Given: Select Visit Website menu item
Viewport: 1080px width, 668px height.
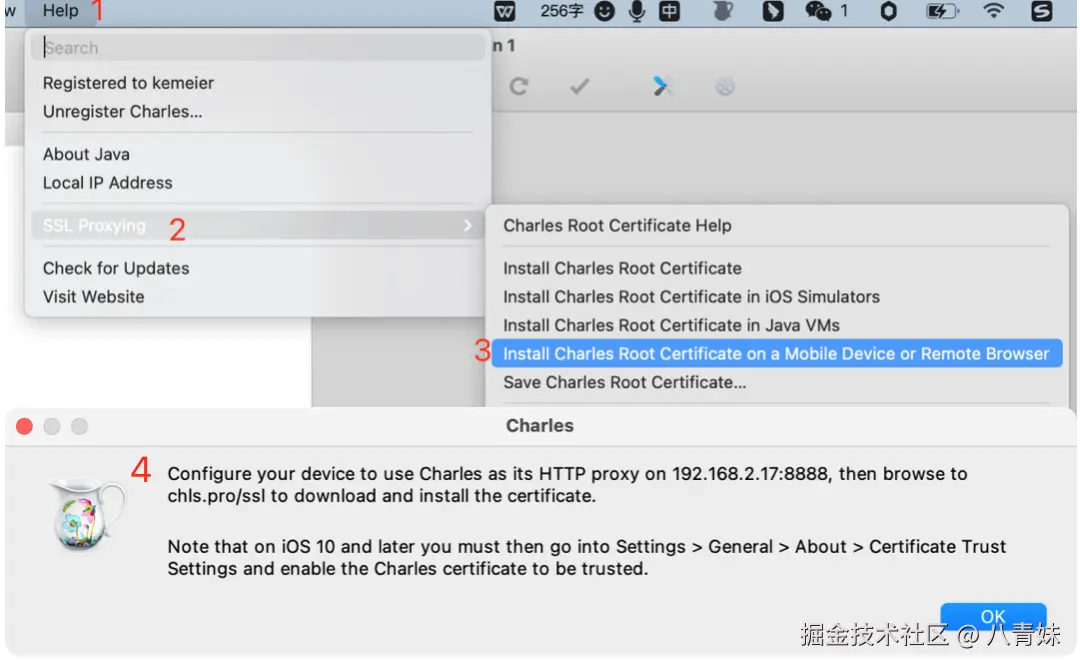Looking at the screenshot, I should 94,297.
